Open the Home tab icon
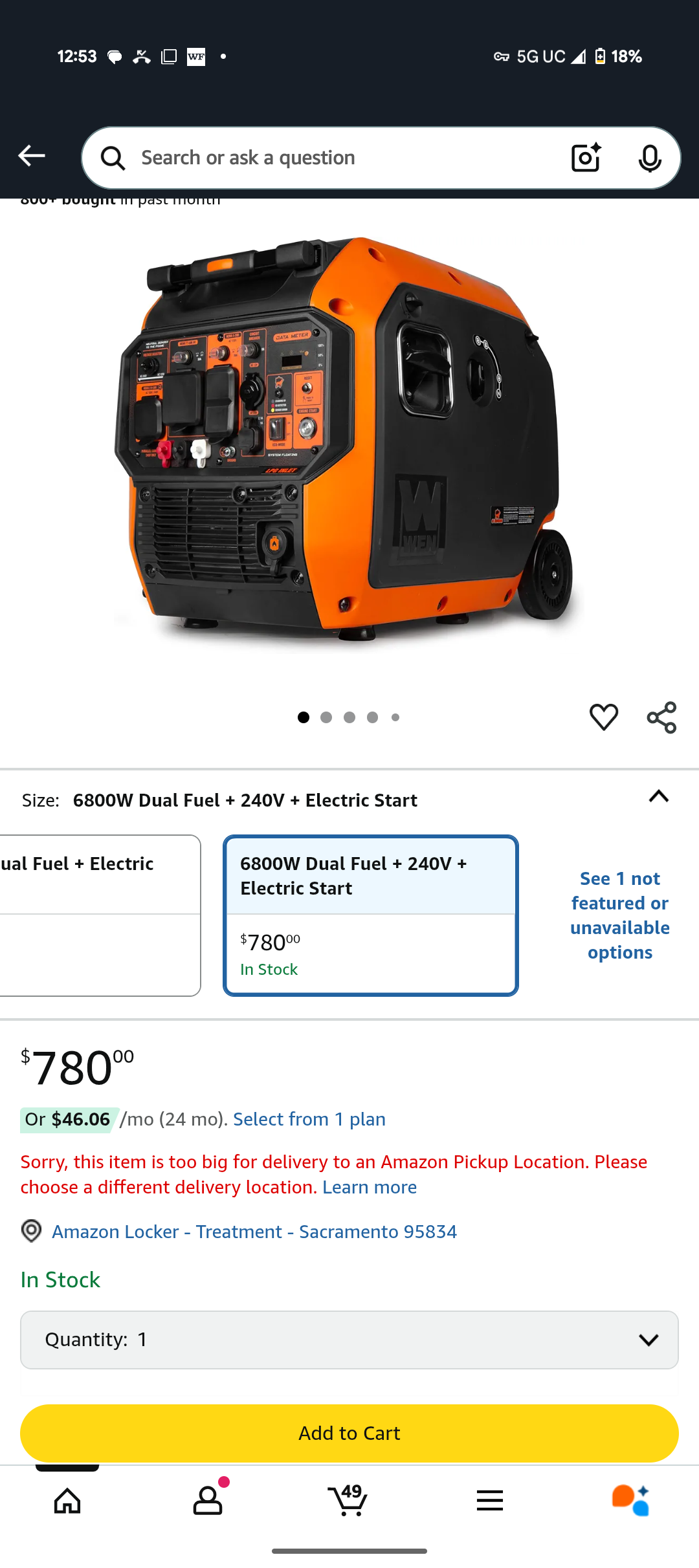 (67, 1501)
